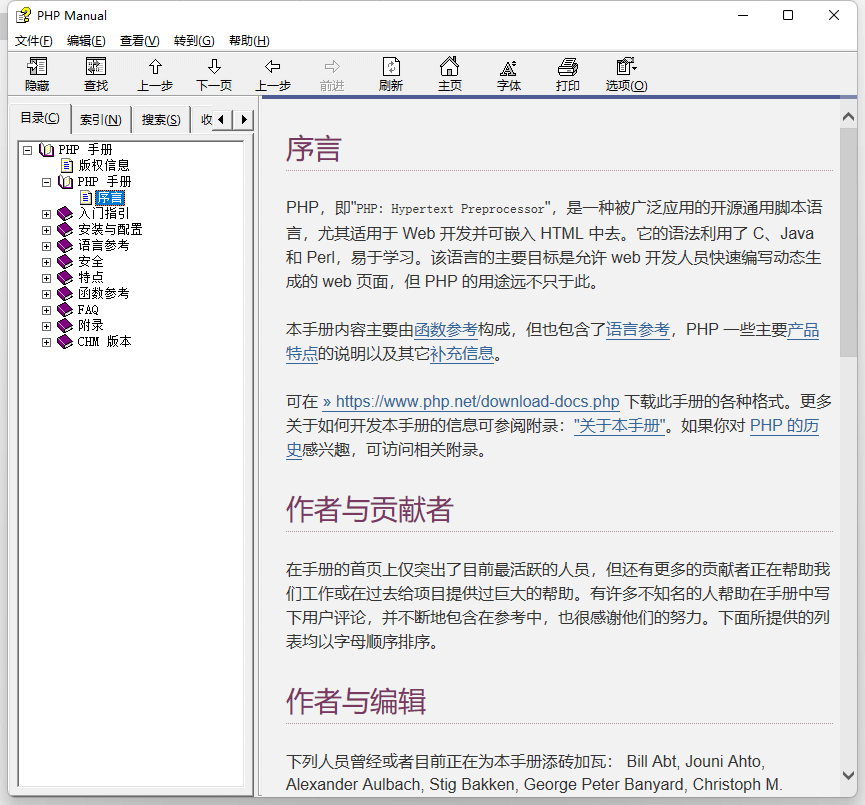865x805 pixels.
Task: Expand the 函数参考 tree node
Action: click(46, 293)
